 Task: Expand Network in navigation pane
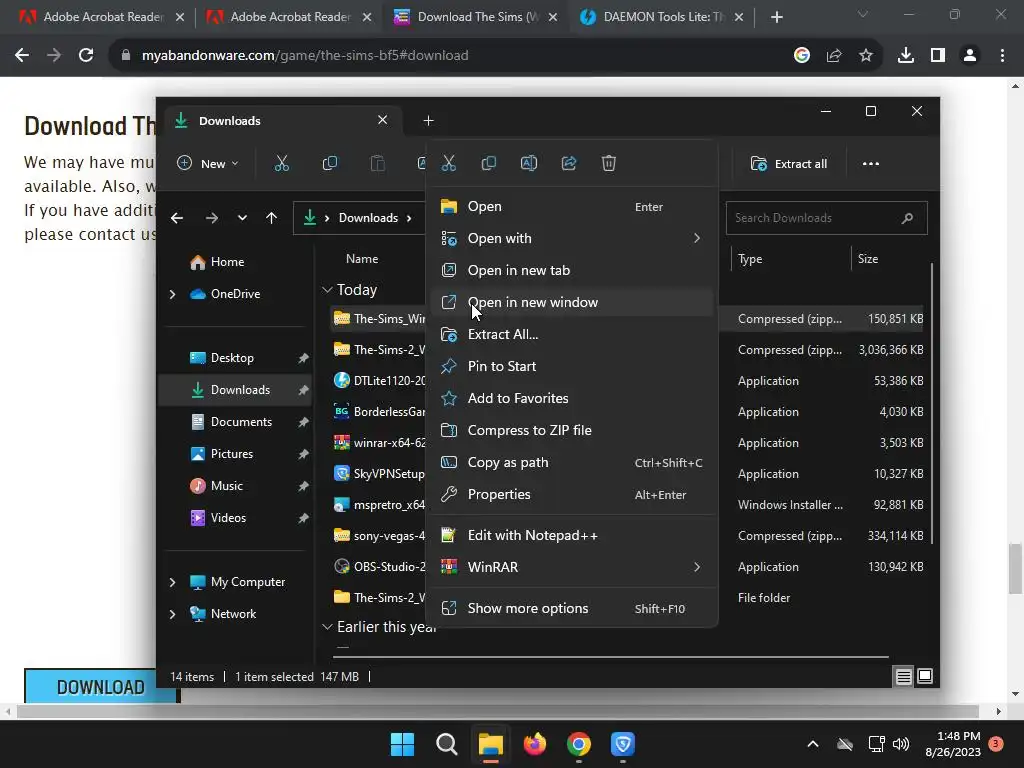pos(172,614)
